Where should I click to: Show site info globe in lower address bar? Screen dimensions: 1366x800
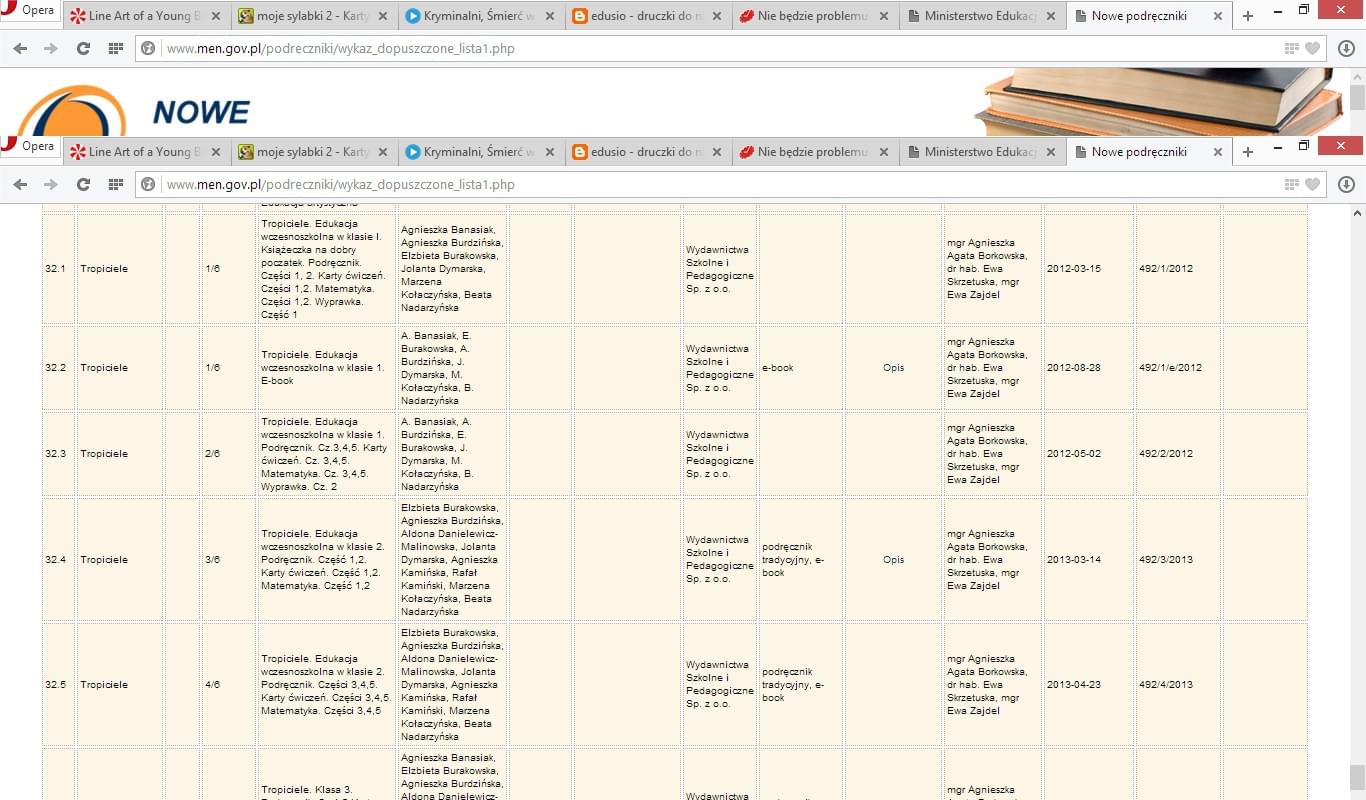click(148, 185)
